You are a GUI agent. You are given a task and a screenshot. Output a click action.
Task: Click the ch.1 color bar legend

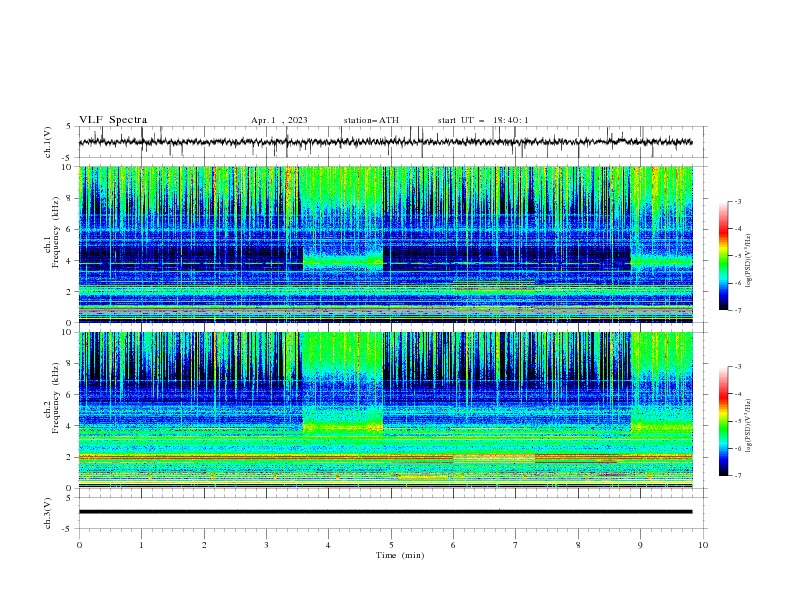pyautogui.click(x=723, y=256)
